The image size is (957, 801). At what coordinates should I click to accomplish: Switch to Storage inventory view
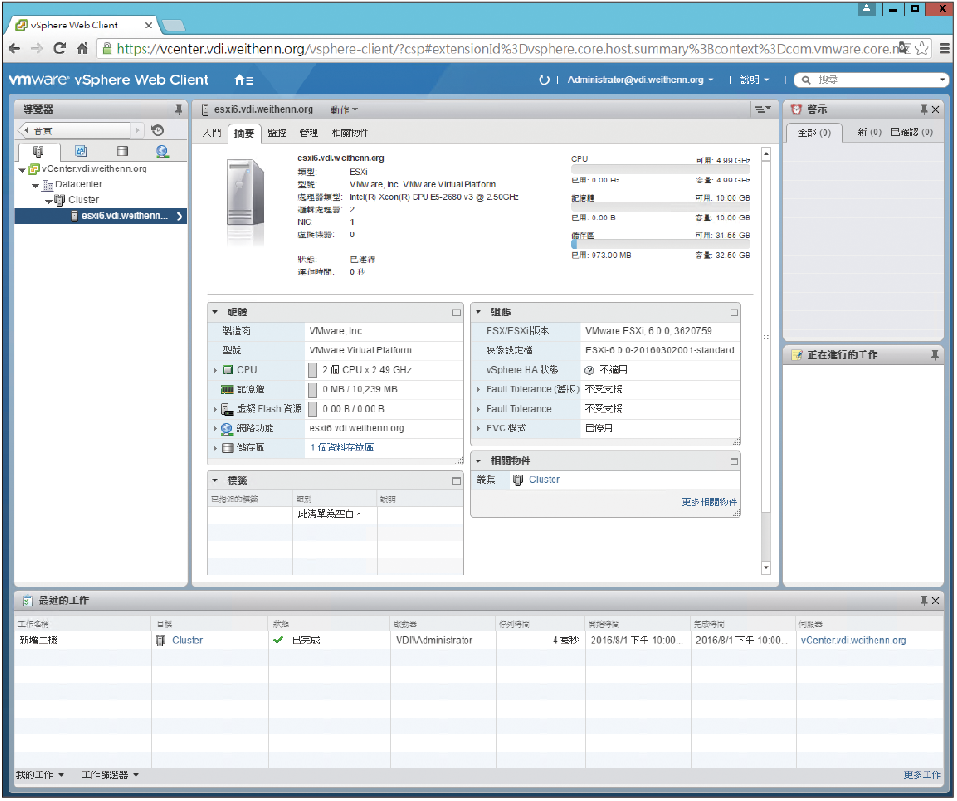tap(122, 151)
